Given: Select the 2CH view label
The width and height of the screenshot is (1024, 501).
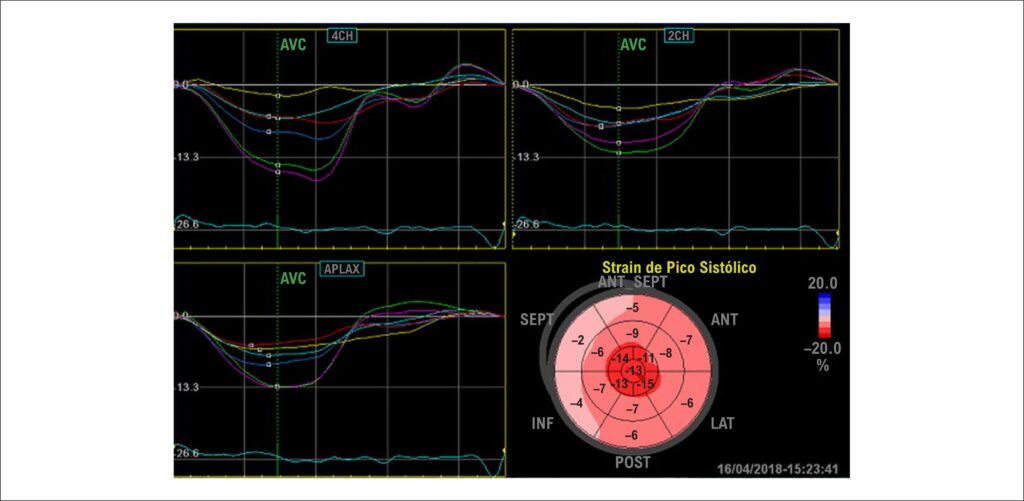Looking at the screenshot, I should point(678,35).
